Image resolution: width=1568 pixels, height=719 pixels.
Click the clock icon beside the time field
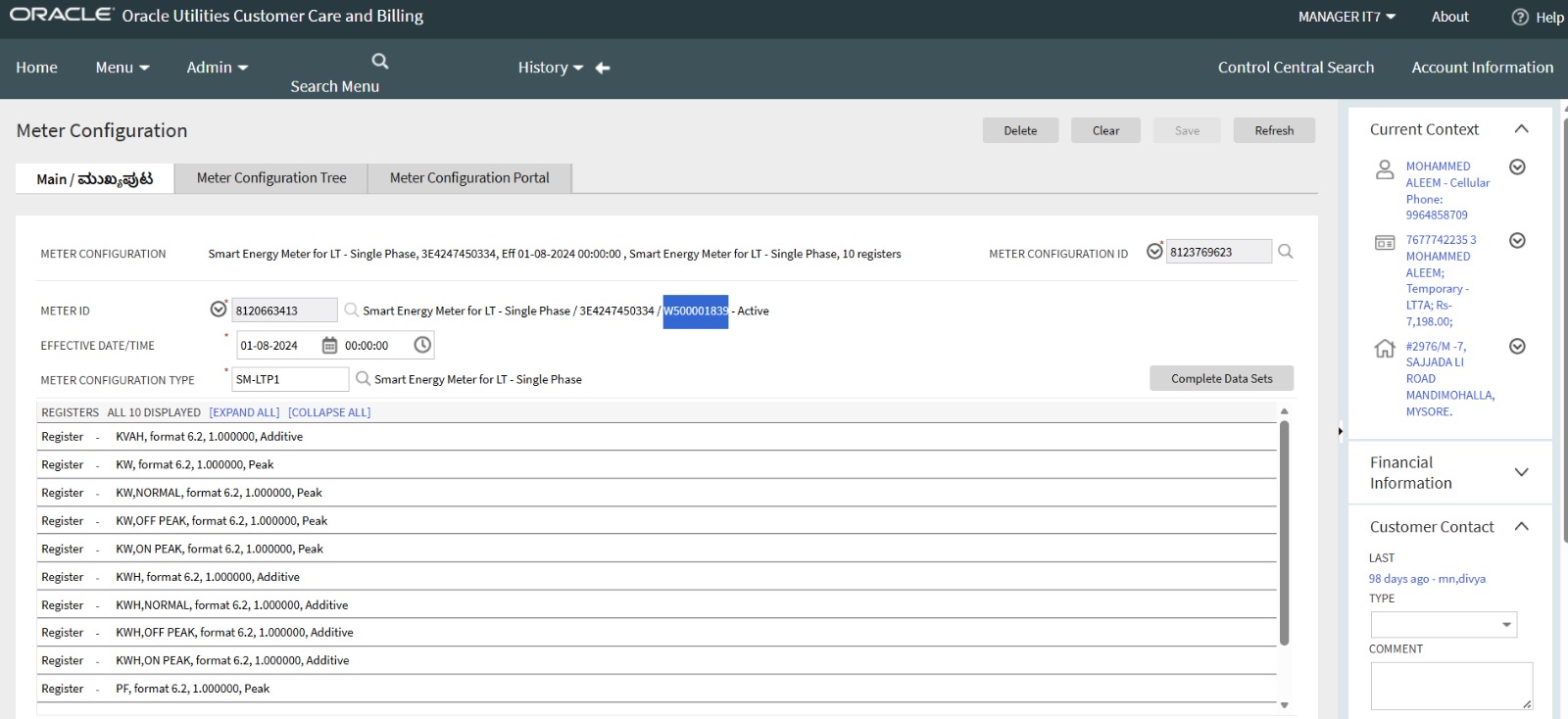pos(422,345)
